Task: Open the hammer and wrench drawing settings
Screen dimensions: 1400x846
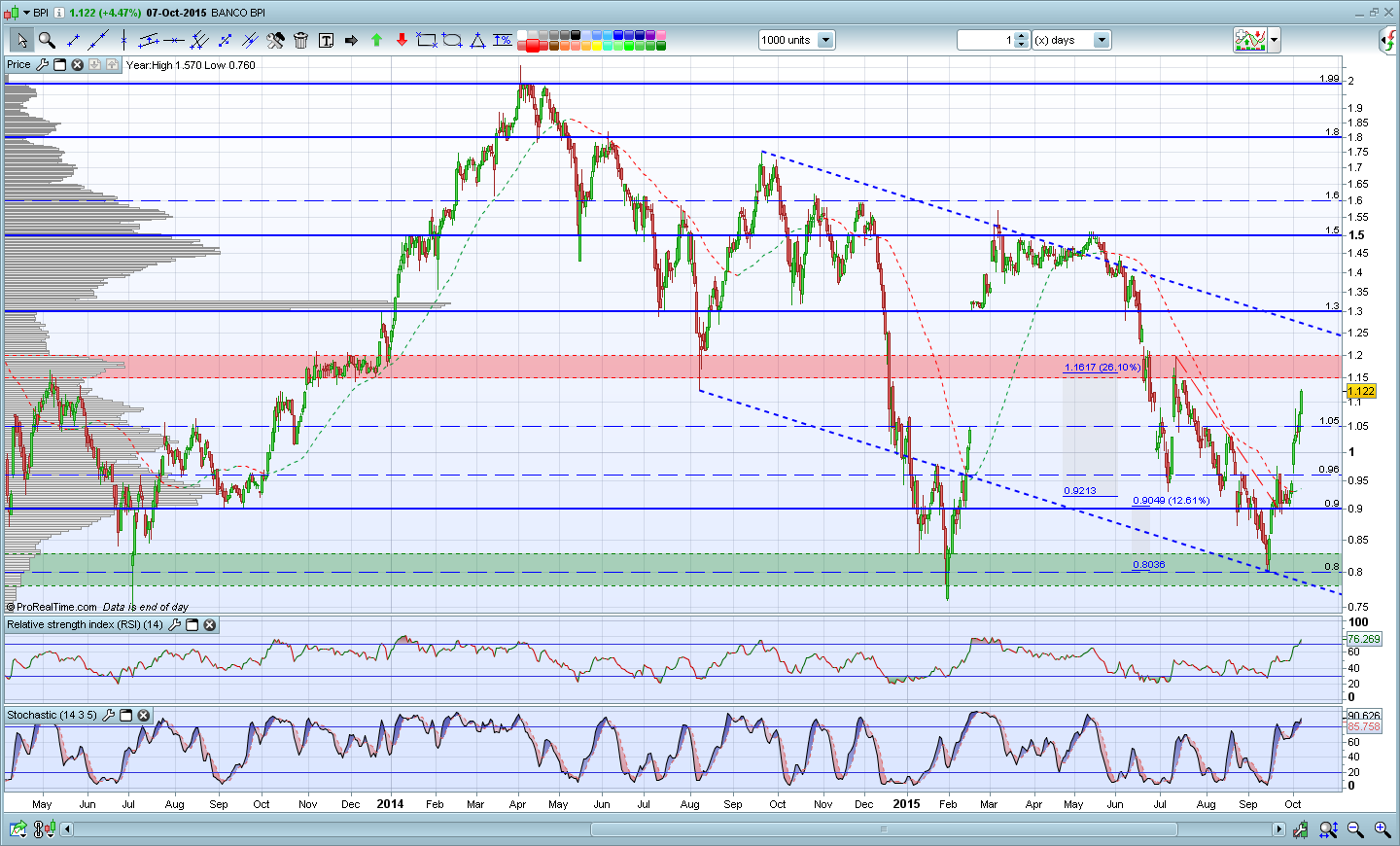Action: click(x=275, y=40)
